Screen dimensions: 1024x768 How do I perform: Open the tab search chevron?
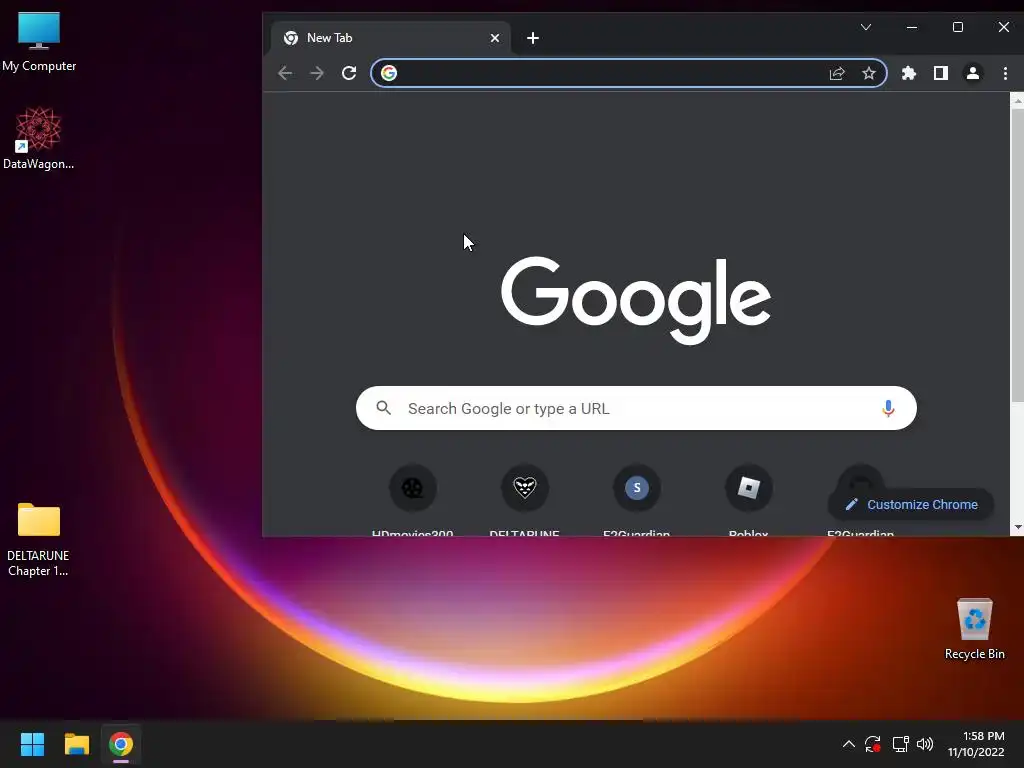(866, 27)
